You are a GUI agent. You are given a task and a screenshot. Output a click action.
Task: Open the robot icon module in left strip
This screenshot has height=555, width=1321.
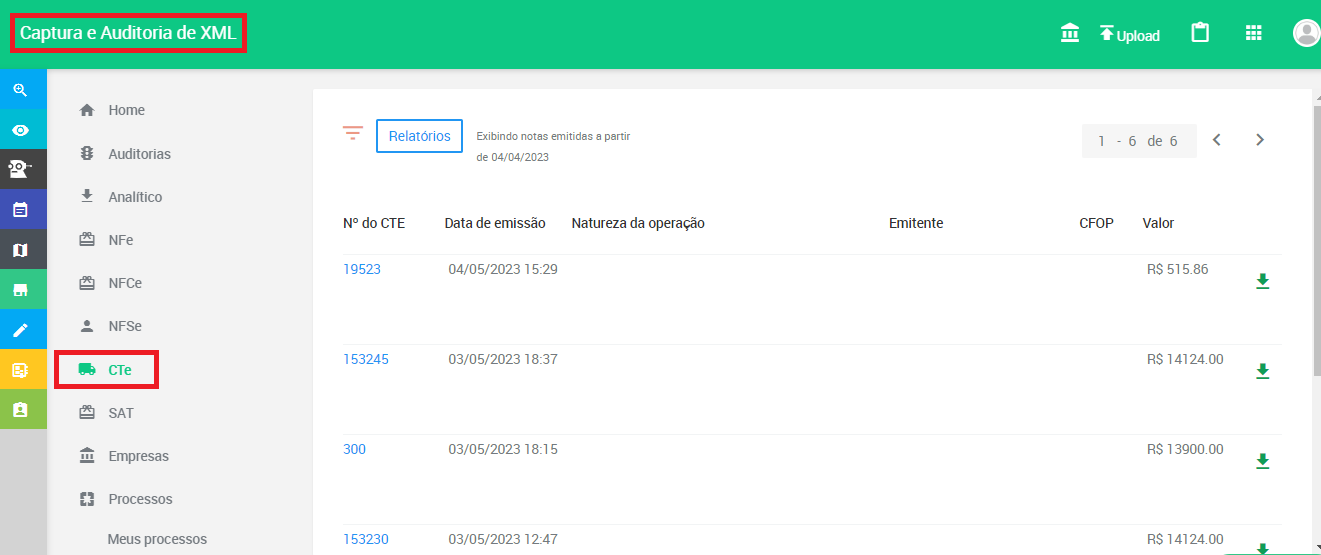point(19,169)
